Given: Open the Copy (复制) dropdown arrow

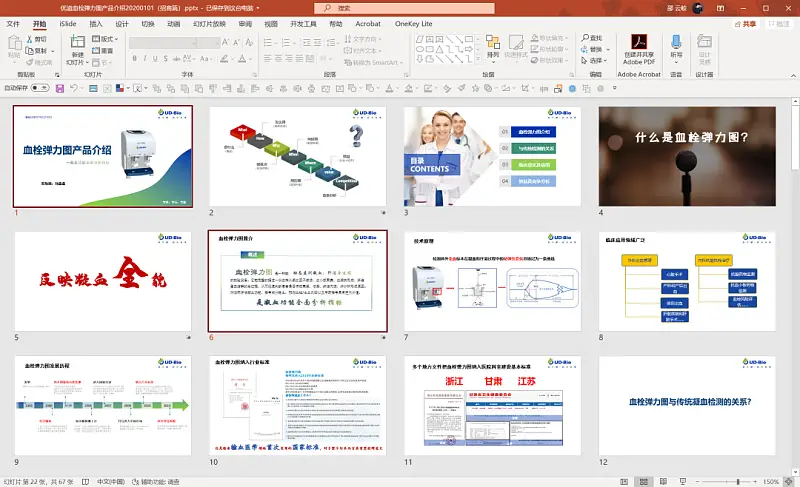Looking at the screenshot, I should 53,51.
